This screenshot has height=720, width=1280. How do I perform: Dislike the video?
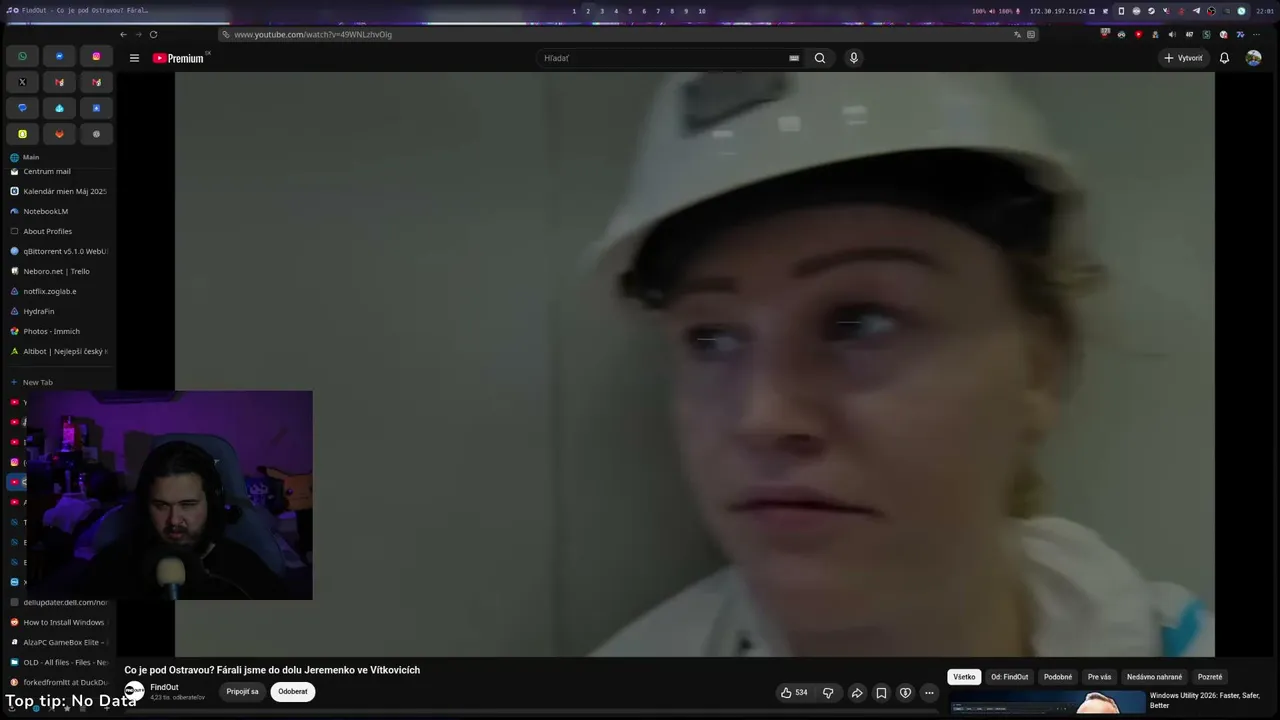[828, 692]
